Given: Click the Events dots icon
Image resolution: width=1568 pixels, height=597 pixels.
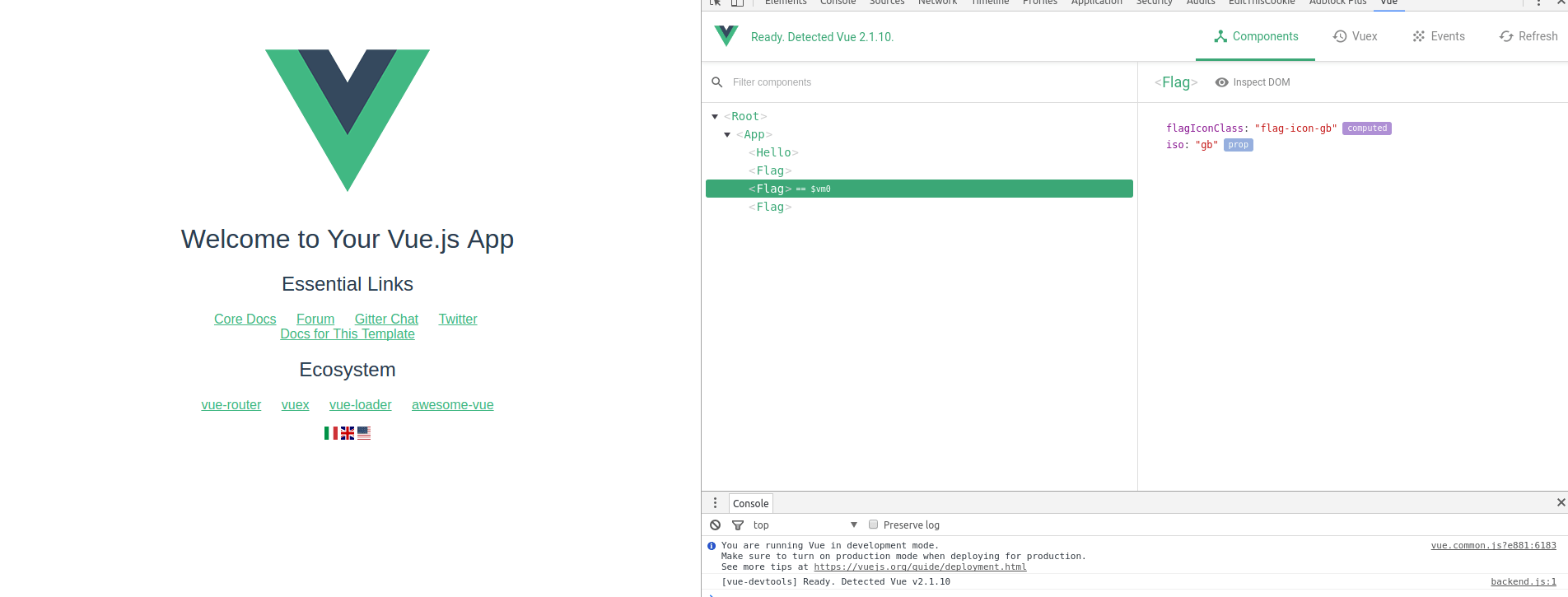Looking at the screenshot, I should [1419, 36].
